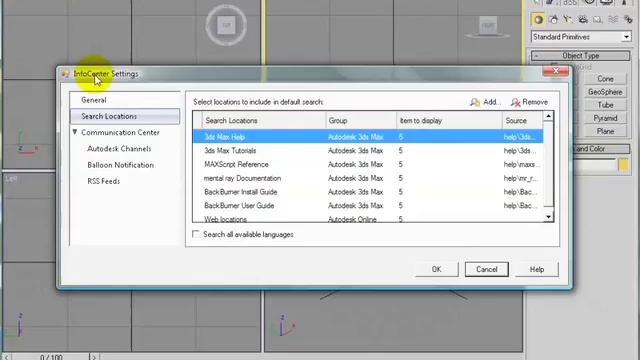The image size is (640, 360).
Task: Collapse the Name and Color rollout
Action: pos(602,149)
